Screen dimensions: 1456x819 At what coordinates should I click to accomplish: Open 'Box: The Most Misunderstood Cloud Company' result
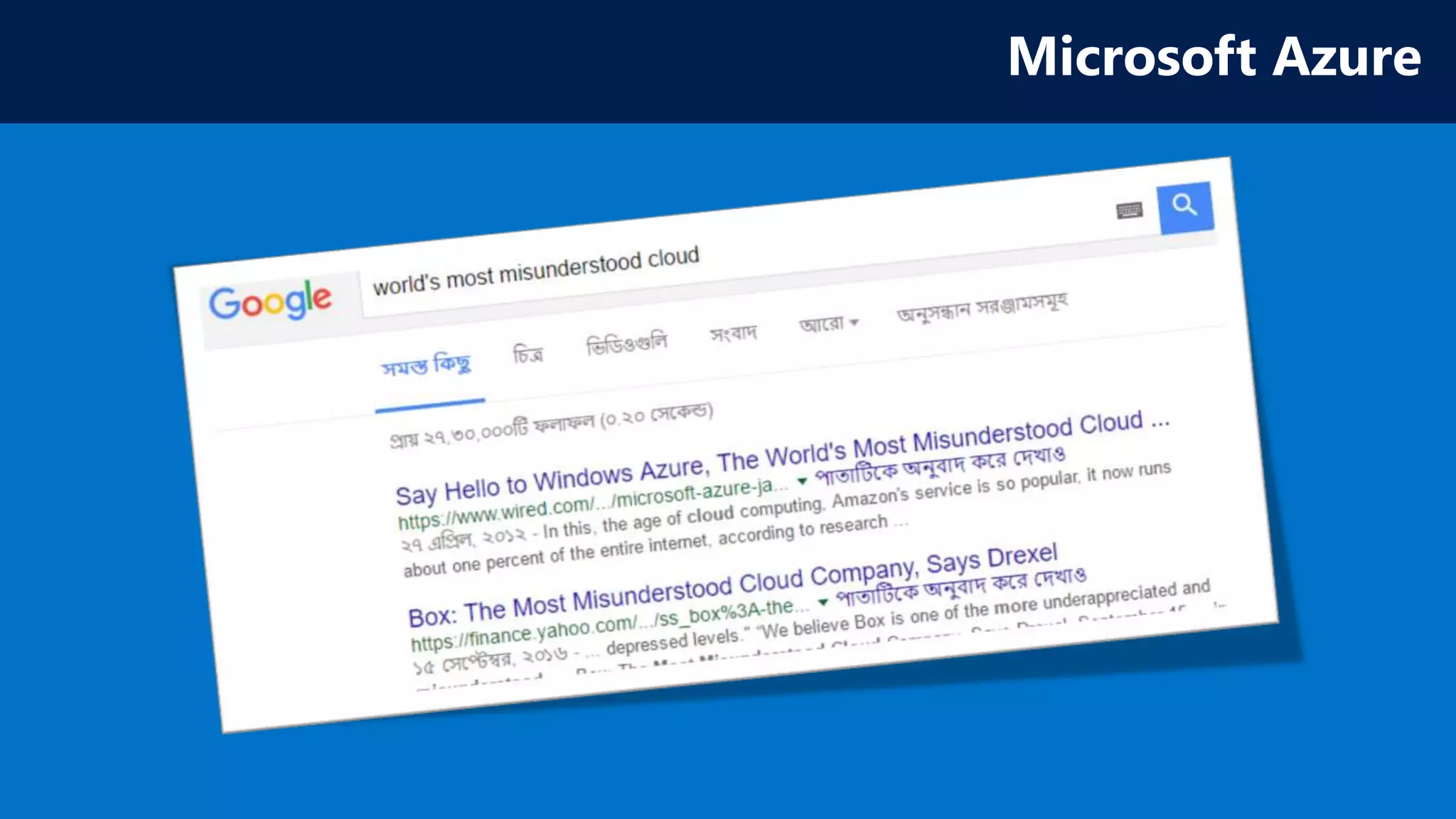pos(733,585)
